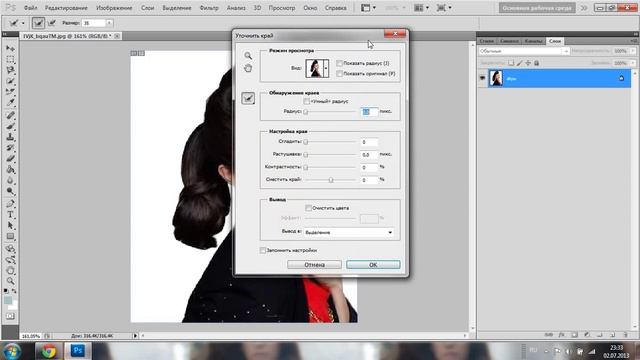Viewport: 640px width, 360px height.
Task: Select the Path Selection tool
Action: pyautogui.click(x=10, y=225)
